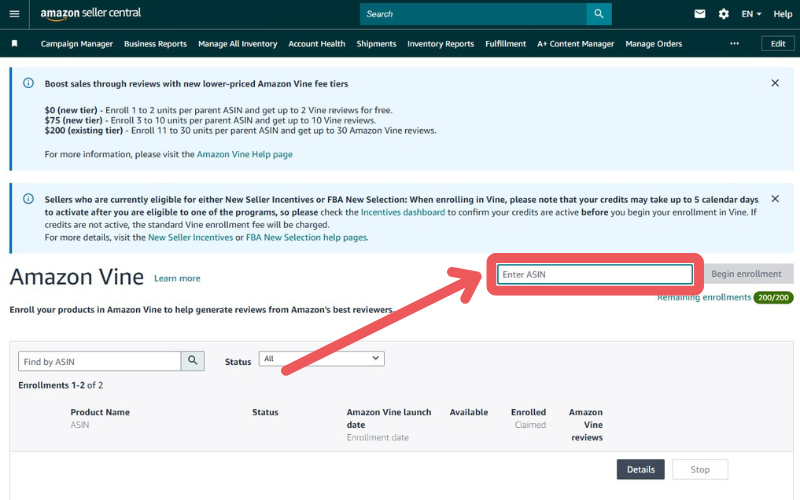Close the New Seller Incentives notice
Image resolution: width=800 pixels, height=500 pixels.
[775, 198]
